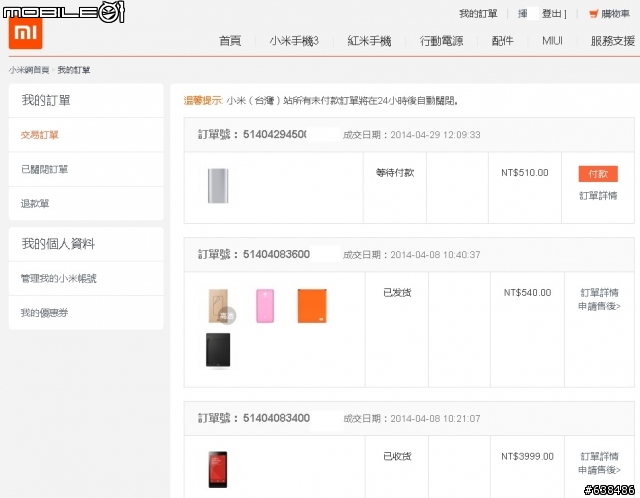640x498 pixels.
Task: Open 我的優惠券 in the sidebar
Action: point(44,313)
